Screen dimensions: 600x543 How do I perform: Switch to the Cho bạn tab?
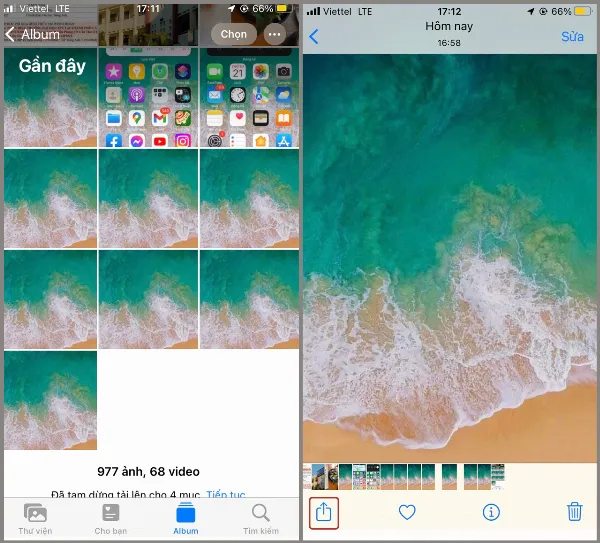(110, 518)
